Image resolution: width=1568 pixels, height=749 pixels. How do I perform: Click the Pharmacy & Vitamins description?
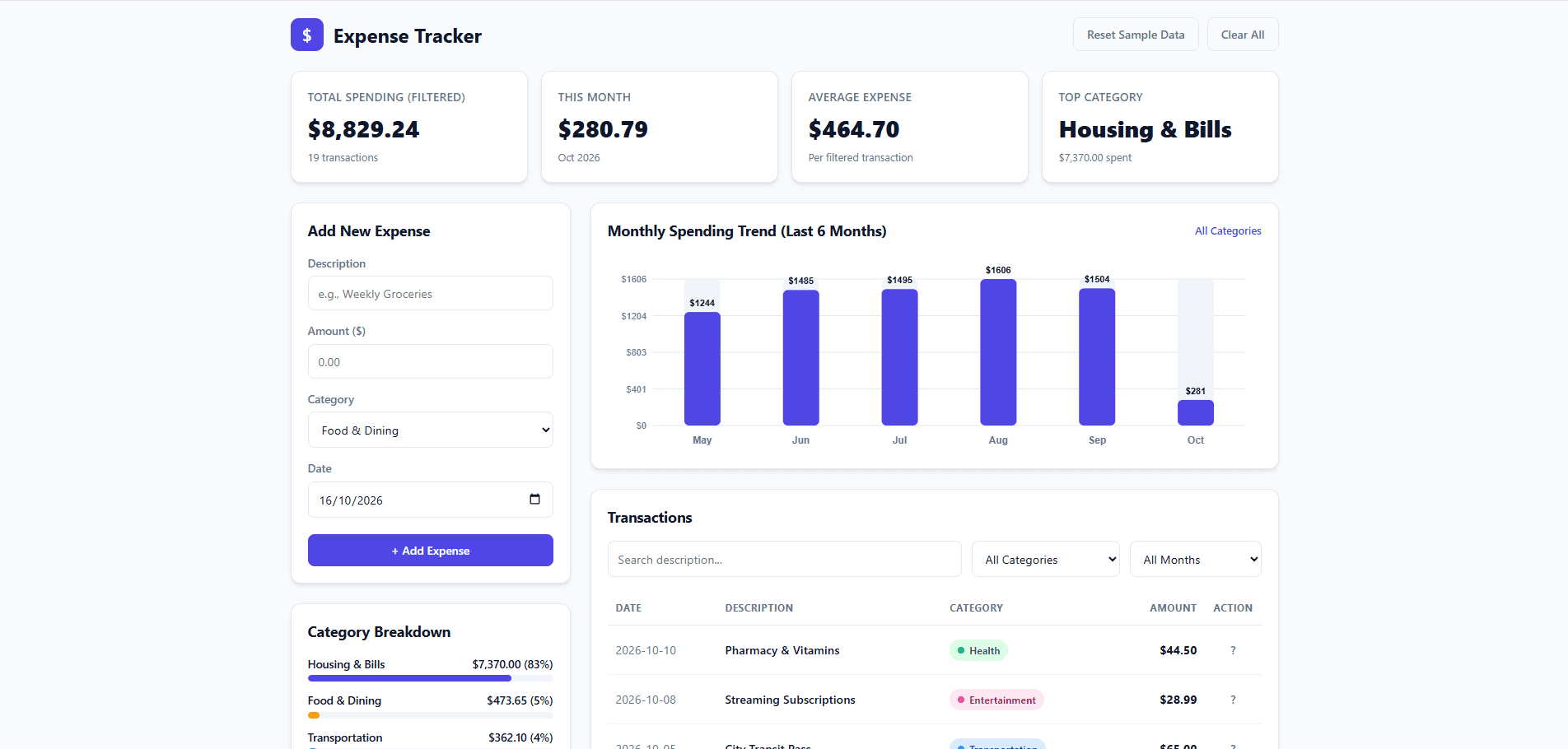coord(782,650)
